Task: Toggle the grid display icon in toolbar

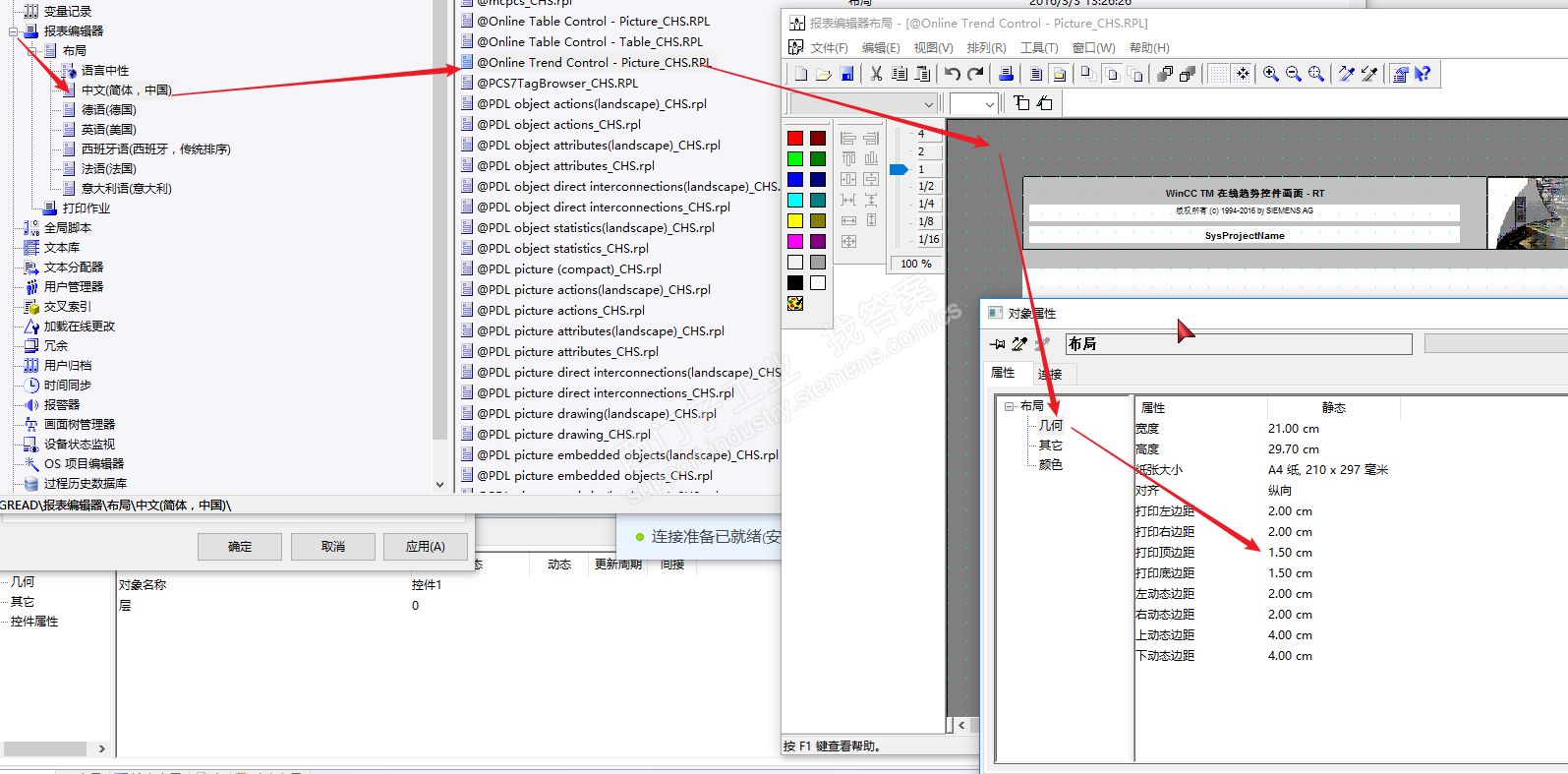Action: click(1219, 74)
